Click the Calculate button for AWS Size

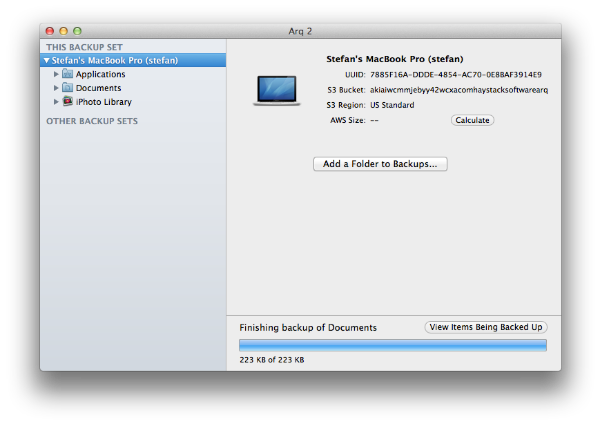472,120
